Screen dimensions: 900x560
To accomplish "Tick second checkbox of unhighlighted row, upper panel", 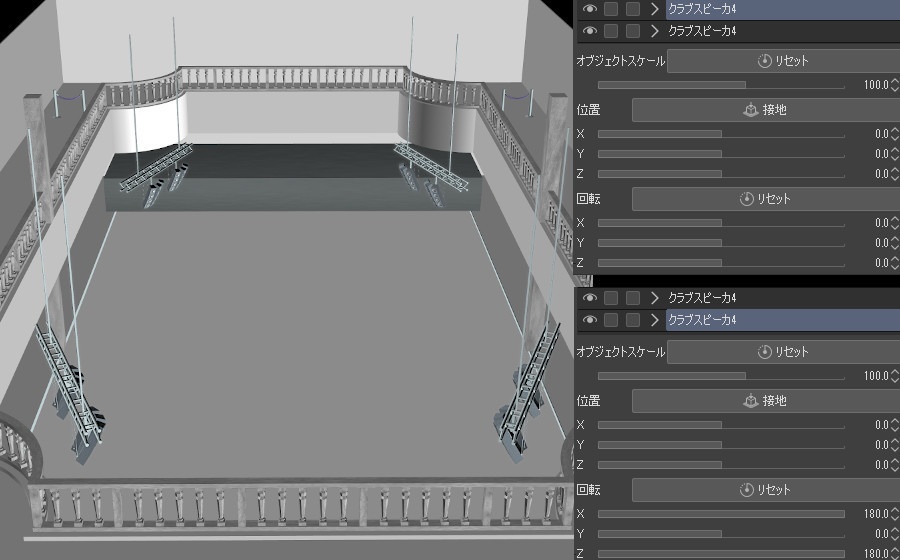I will 633,31.
